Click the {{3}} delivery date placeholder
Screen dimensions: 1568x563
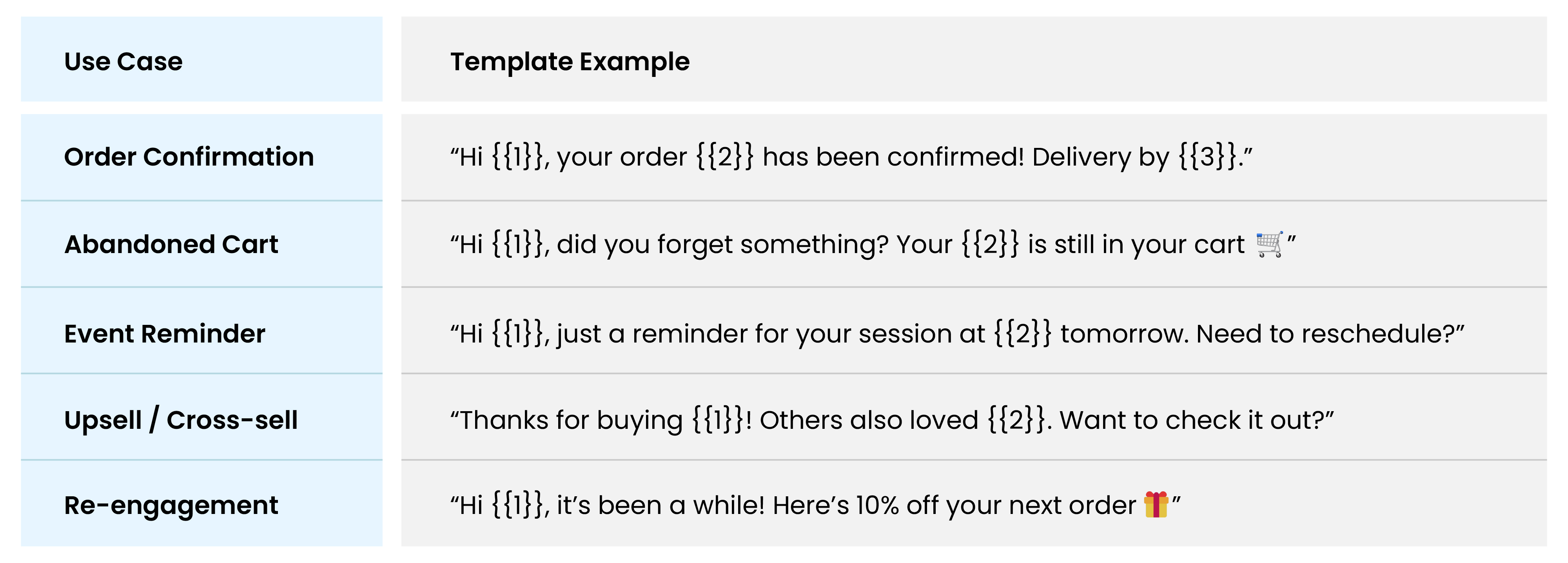1208,157
